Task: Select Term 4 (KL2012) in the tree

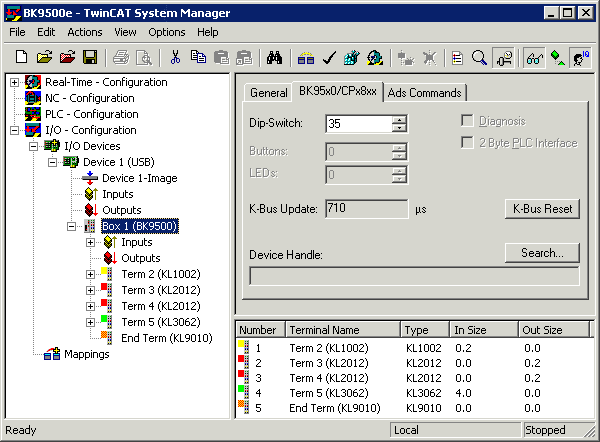Action: [x=161, y=306]
